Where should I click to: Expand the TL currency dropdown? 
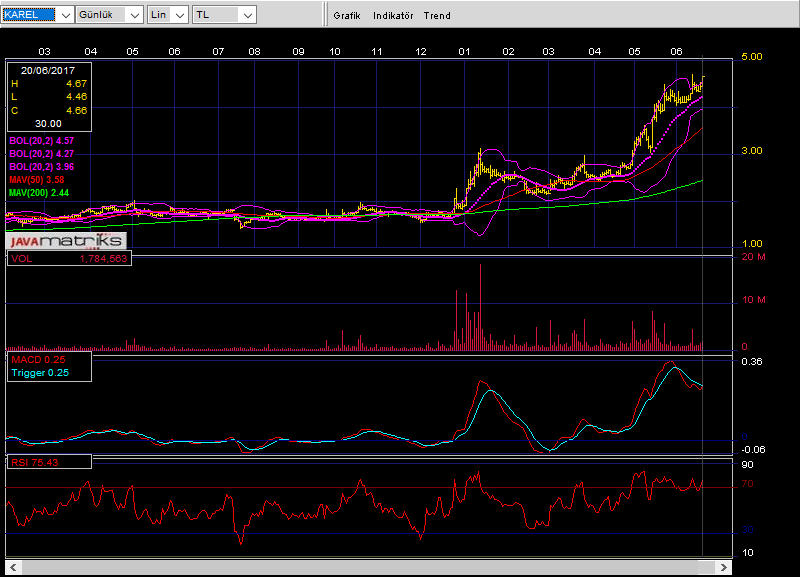(x=245, y=15)
